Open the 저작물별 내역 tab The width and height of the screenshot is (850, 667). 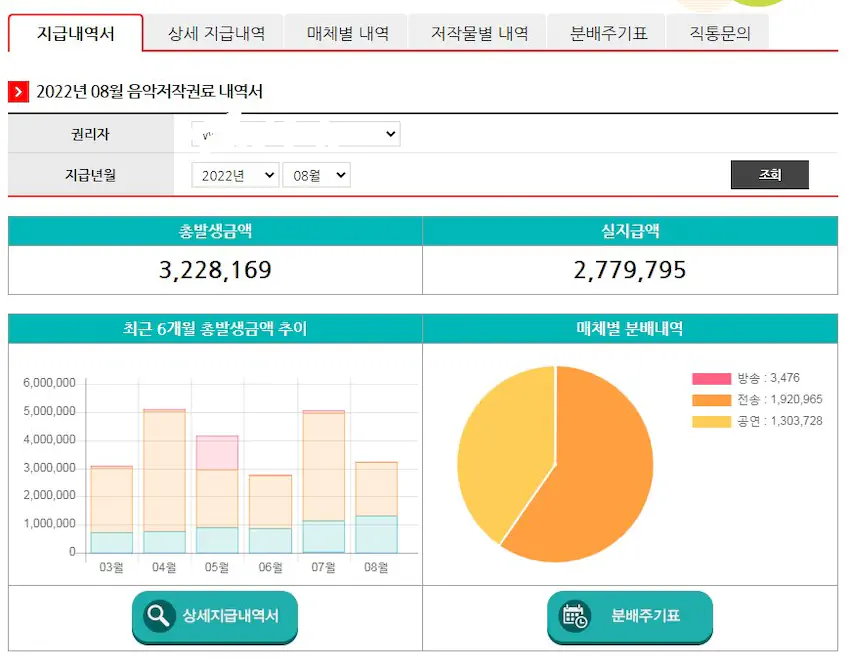[475, 32]
